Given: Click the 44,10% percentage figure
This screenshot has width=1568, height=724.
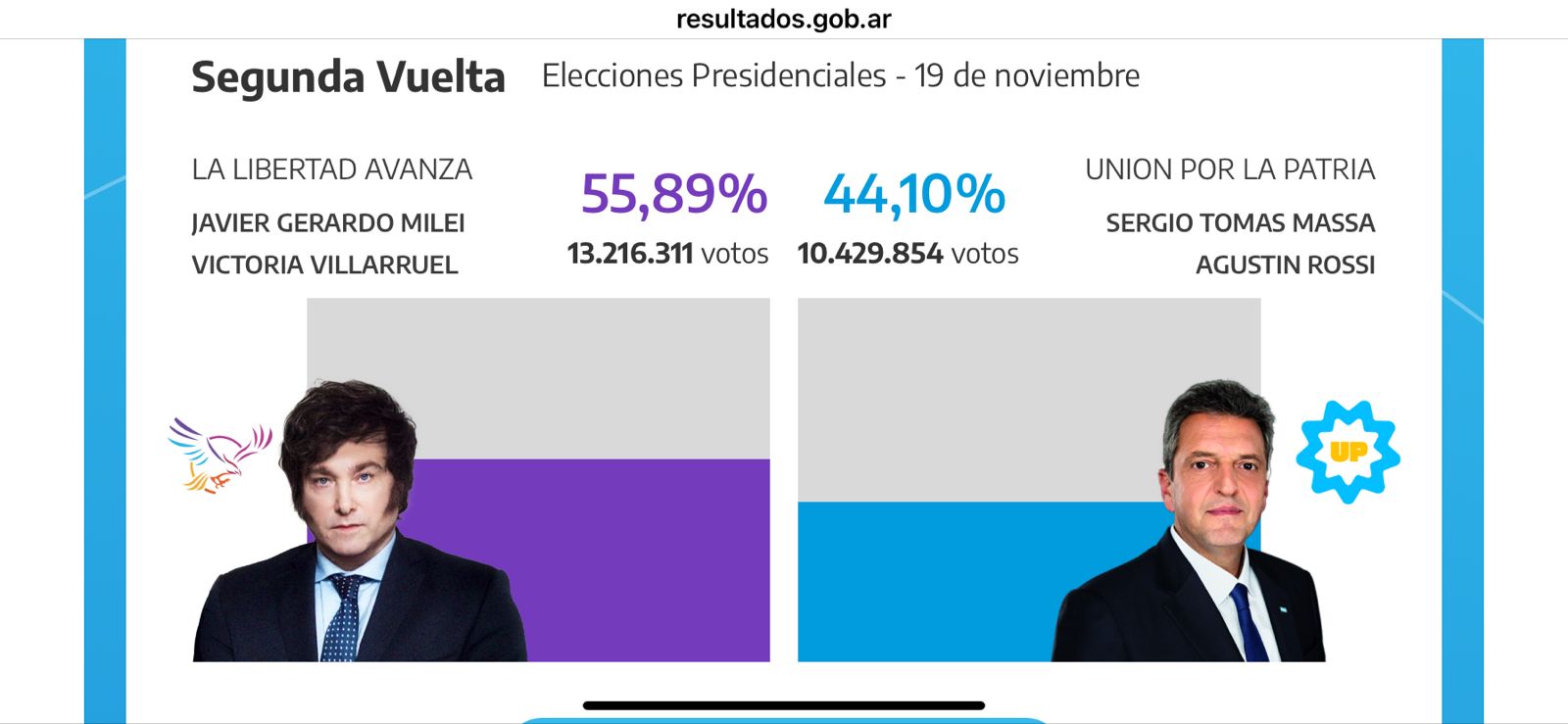Looking at the screenshot, I should click(x=914, y=193).
